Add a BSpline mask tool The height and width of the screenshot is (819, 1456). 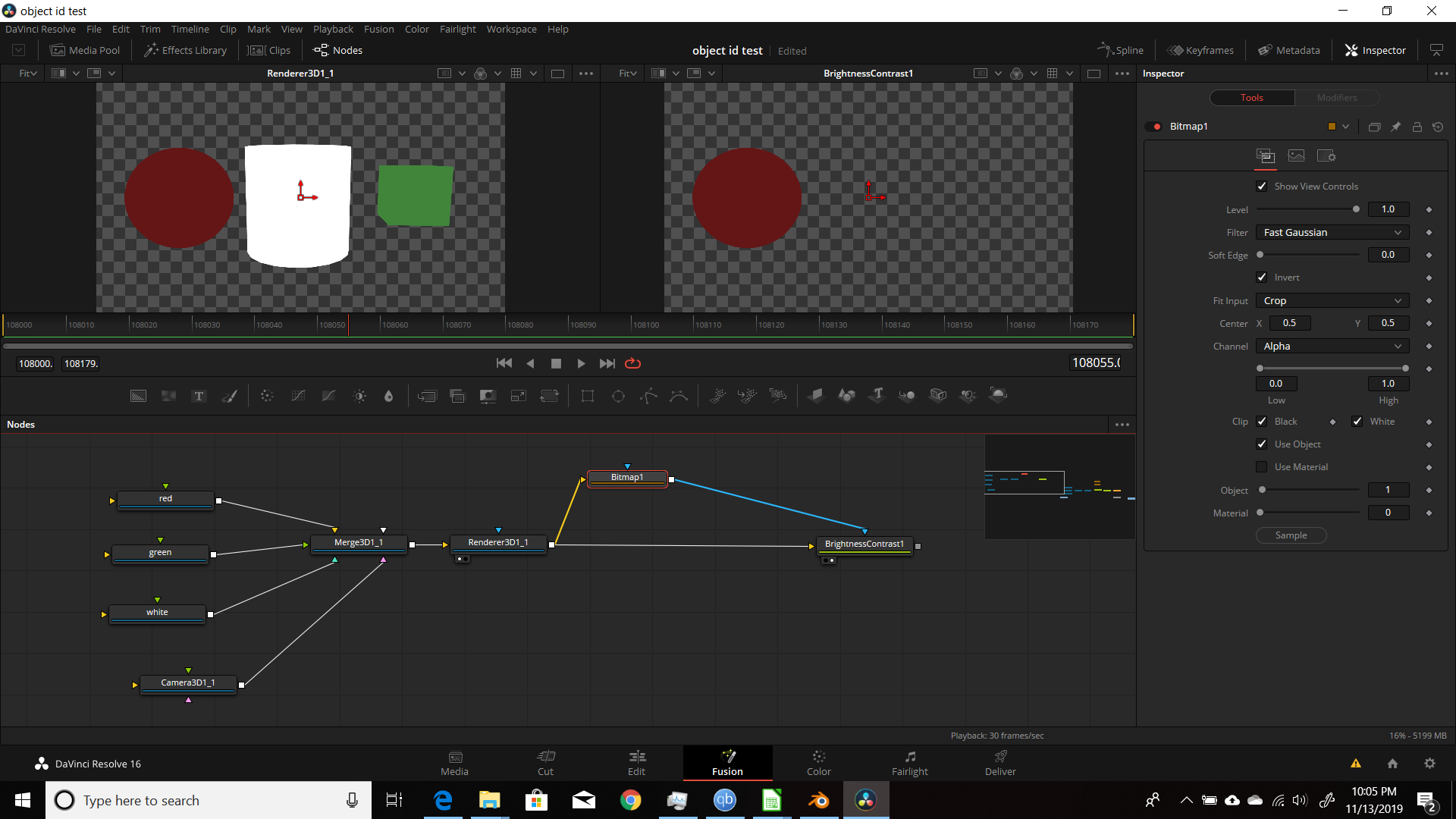(x=679, y=396)
